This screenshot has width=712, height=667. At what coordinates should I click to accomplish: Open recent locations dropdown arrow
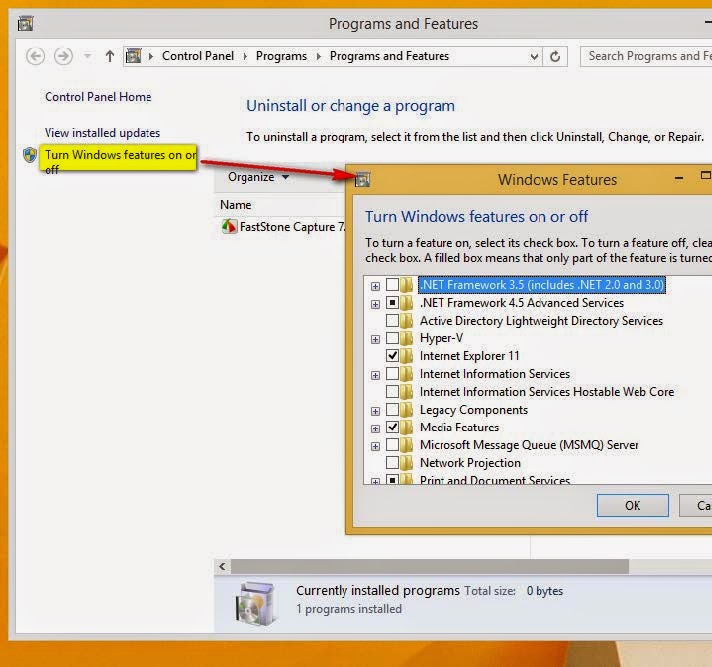click(88, 56)
